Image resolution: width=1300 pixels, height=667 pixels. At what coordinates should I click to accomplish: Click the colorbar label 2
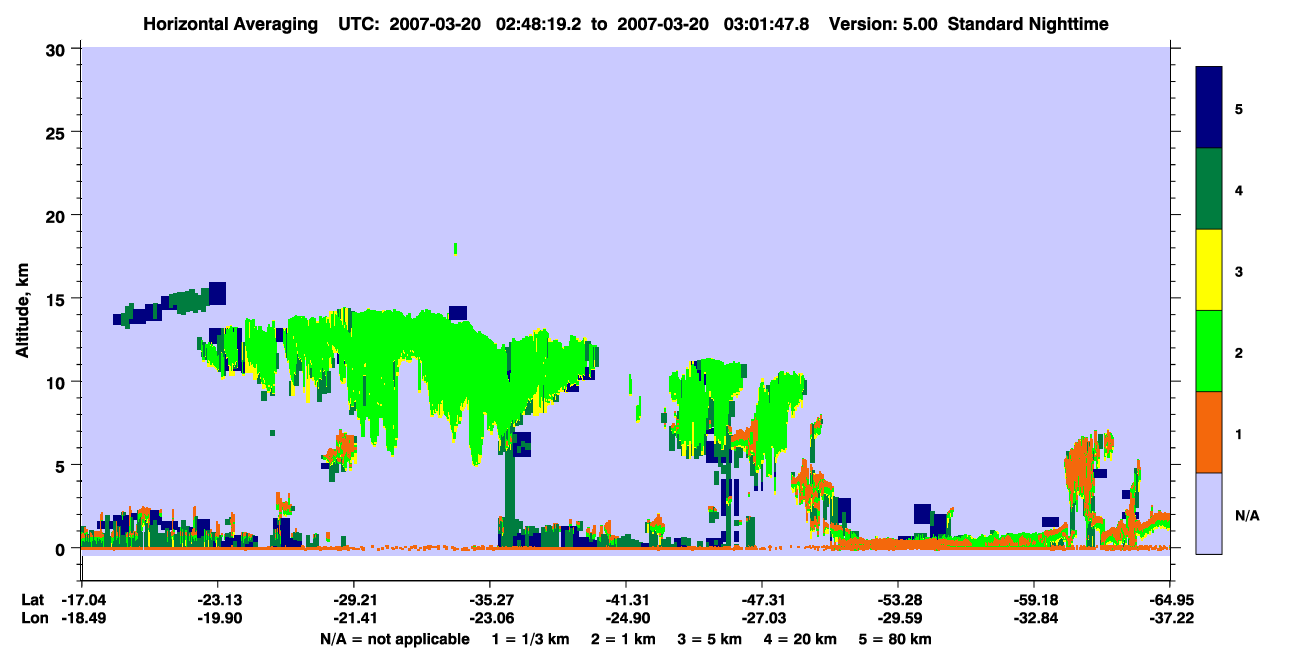pos(1239,352)
